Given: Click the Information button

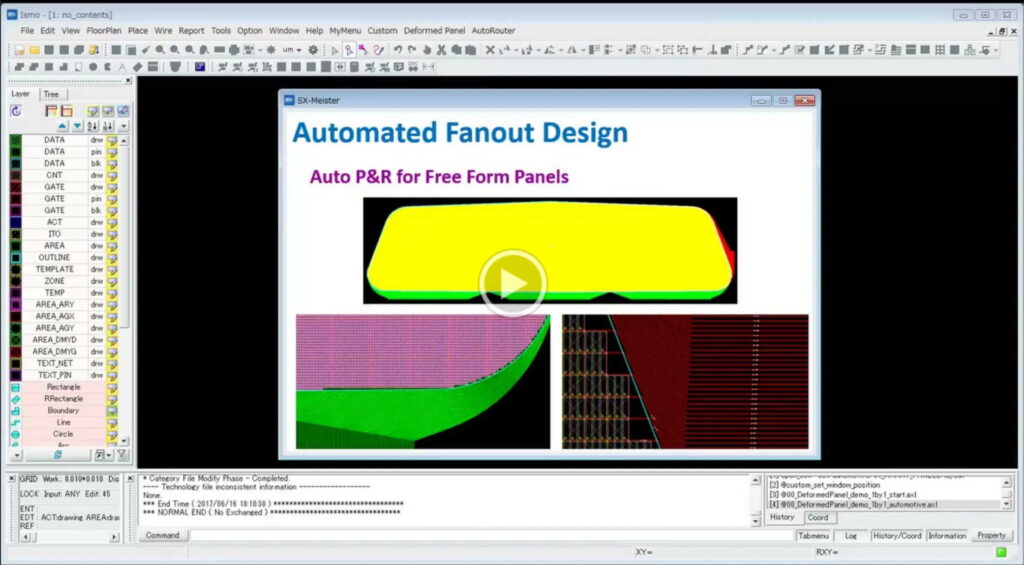Looking at the screenshot, I should 947,536.
